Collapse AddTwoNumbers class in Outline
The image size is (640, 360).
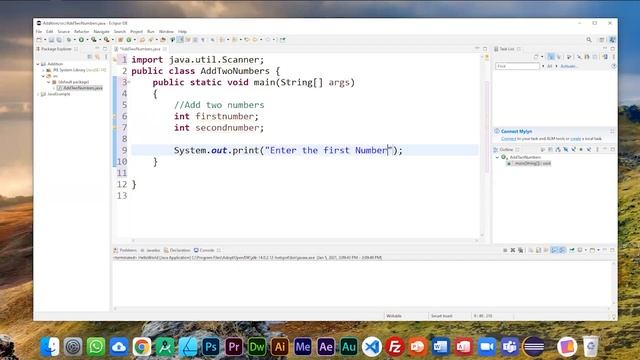[x=498, y=157]
